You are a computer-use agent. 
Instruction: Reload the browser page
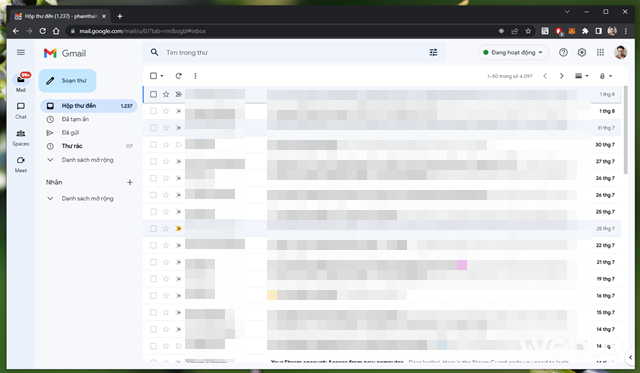pyautogui.click(x=42, y=31)
